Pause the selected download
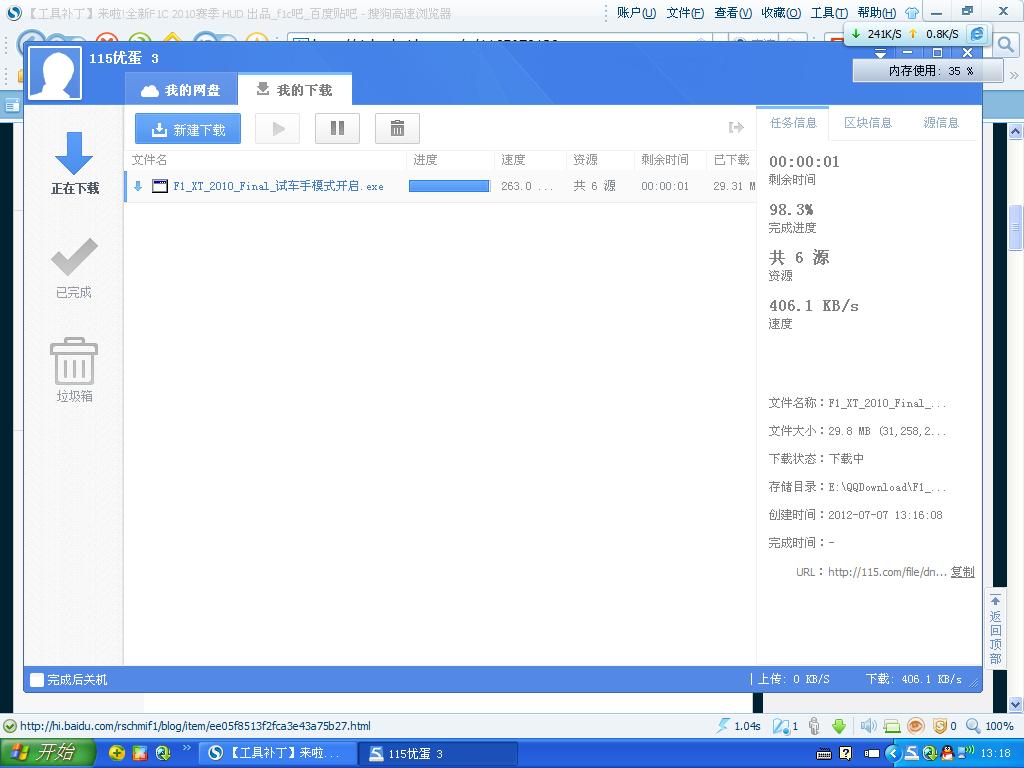The image size is (1024, 768). click(337, 129)
